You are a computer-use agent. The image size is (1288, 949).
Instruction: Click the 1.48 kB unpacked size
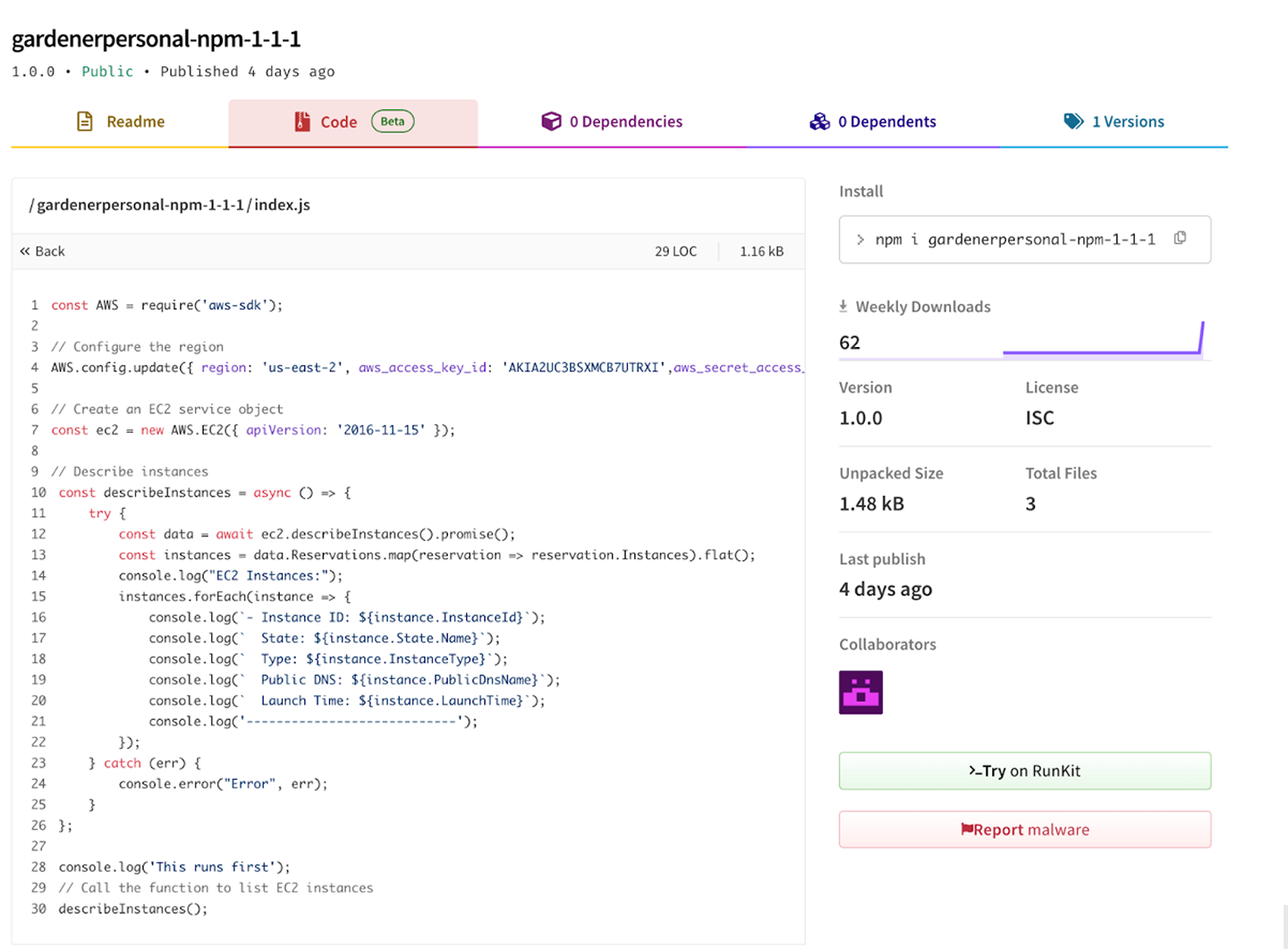point(871,504)
